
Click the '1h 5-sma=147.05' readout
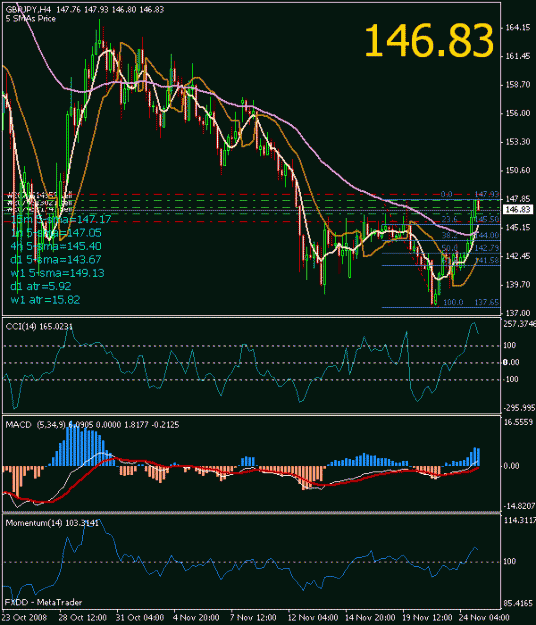56,233
